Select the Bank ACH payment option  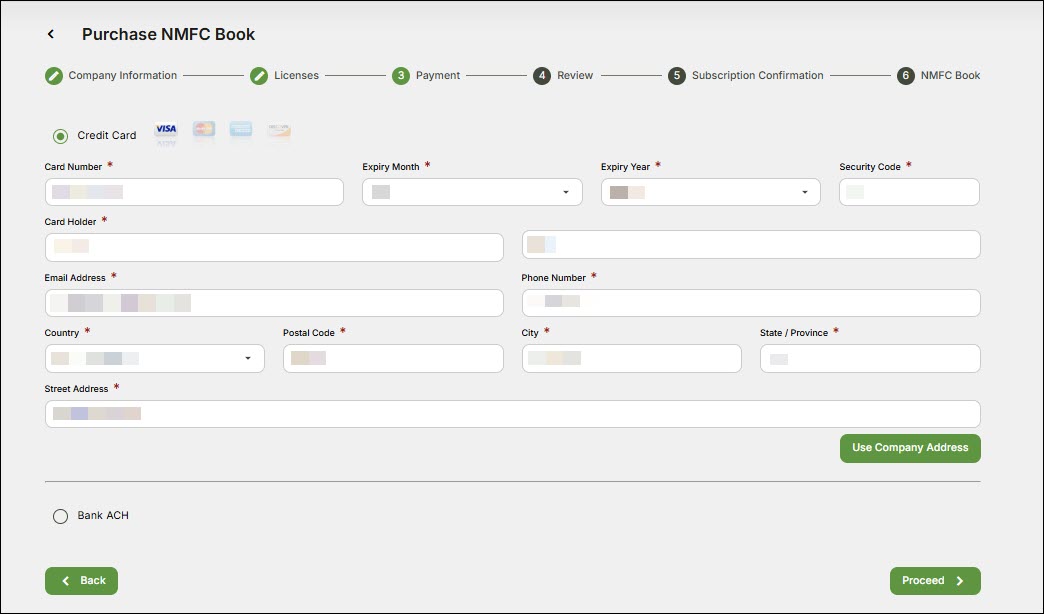[x=61, y=516]
